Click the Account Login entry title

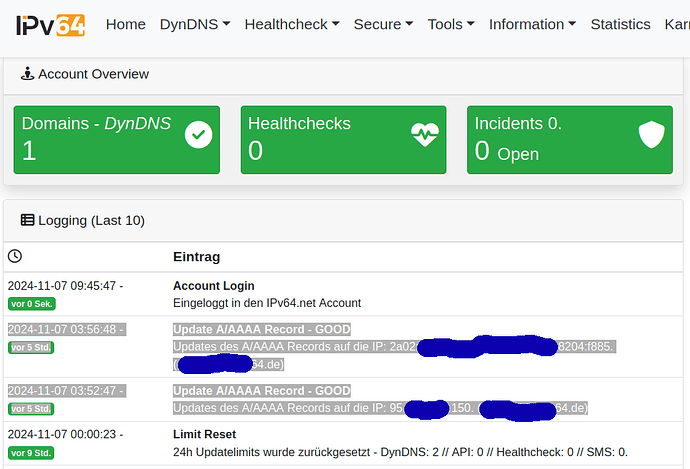(213, 286)
